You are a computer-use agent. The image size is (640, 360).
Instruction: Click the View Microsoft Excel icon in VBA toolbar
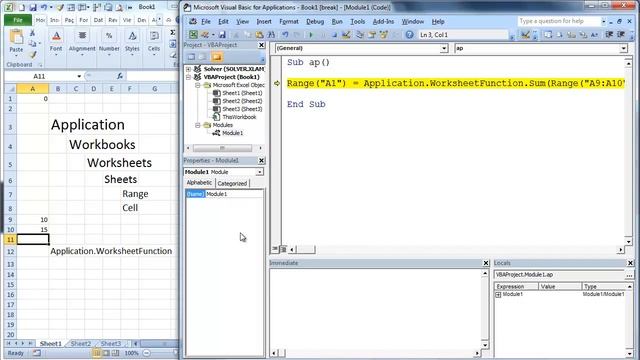(x=193, y=35)
